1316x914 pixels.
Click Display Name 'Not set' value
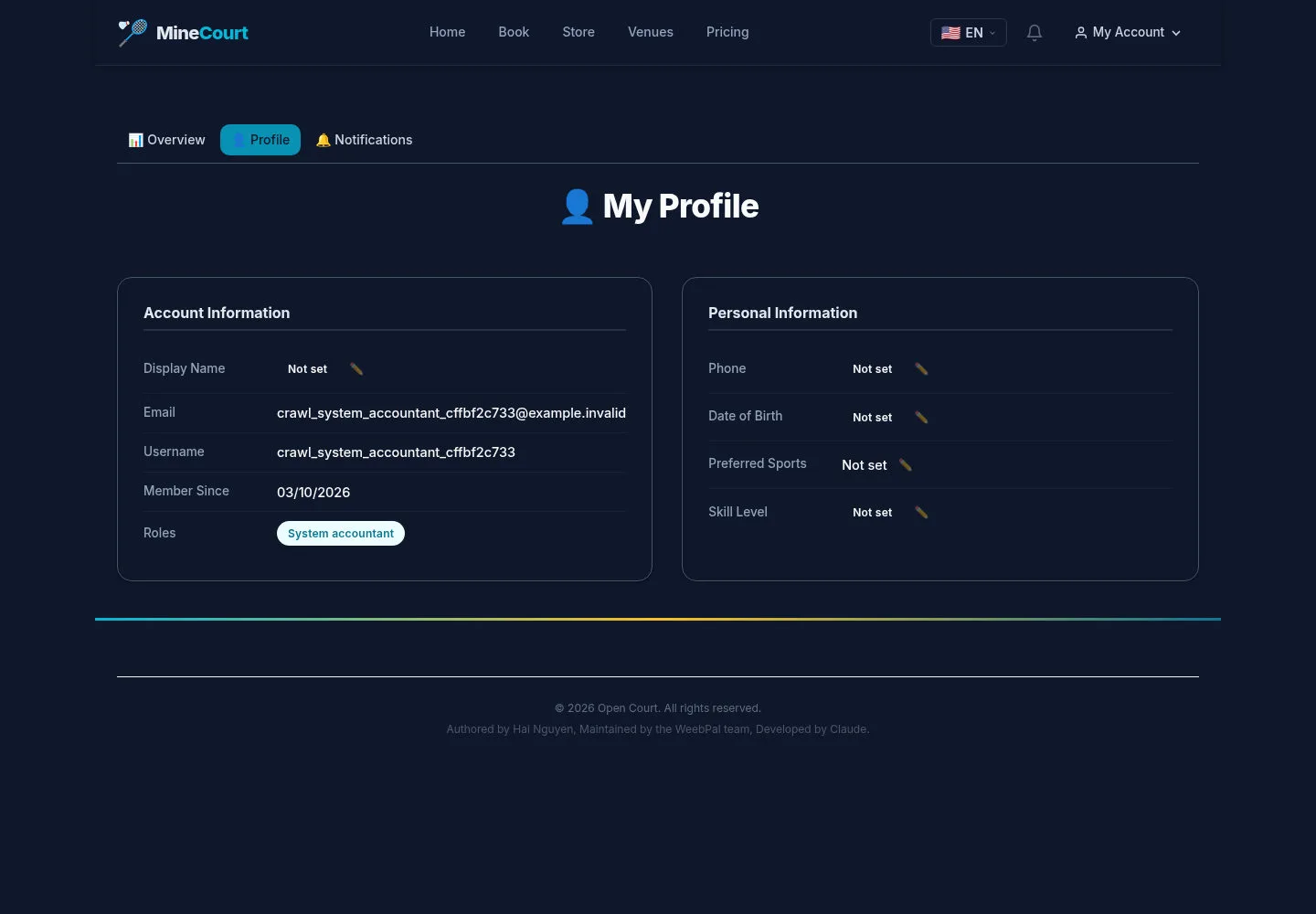pos(307,369)
